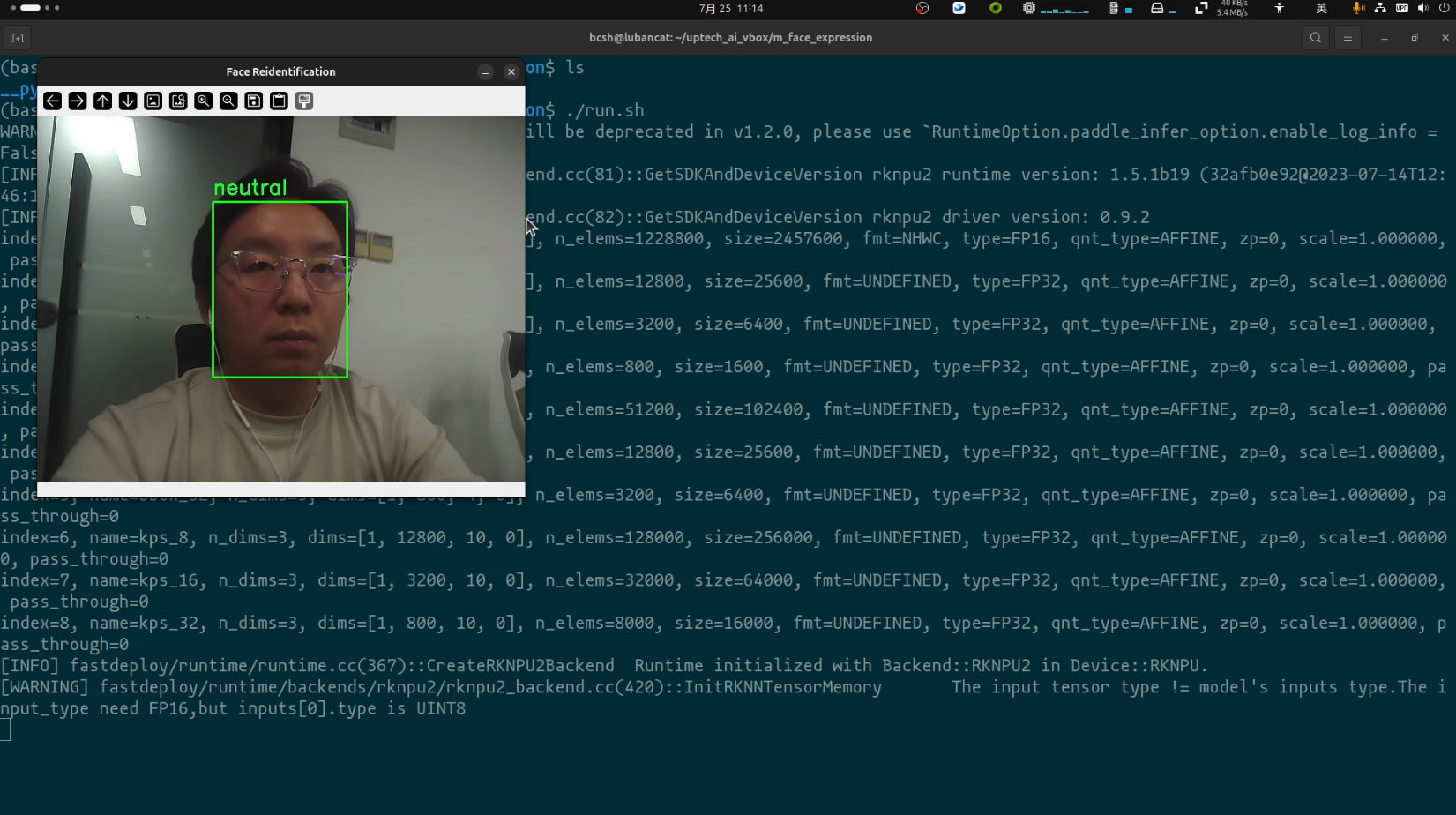Open the volume control icon

click(1422, 8)
